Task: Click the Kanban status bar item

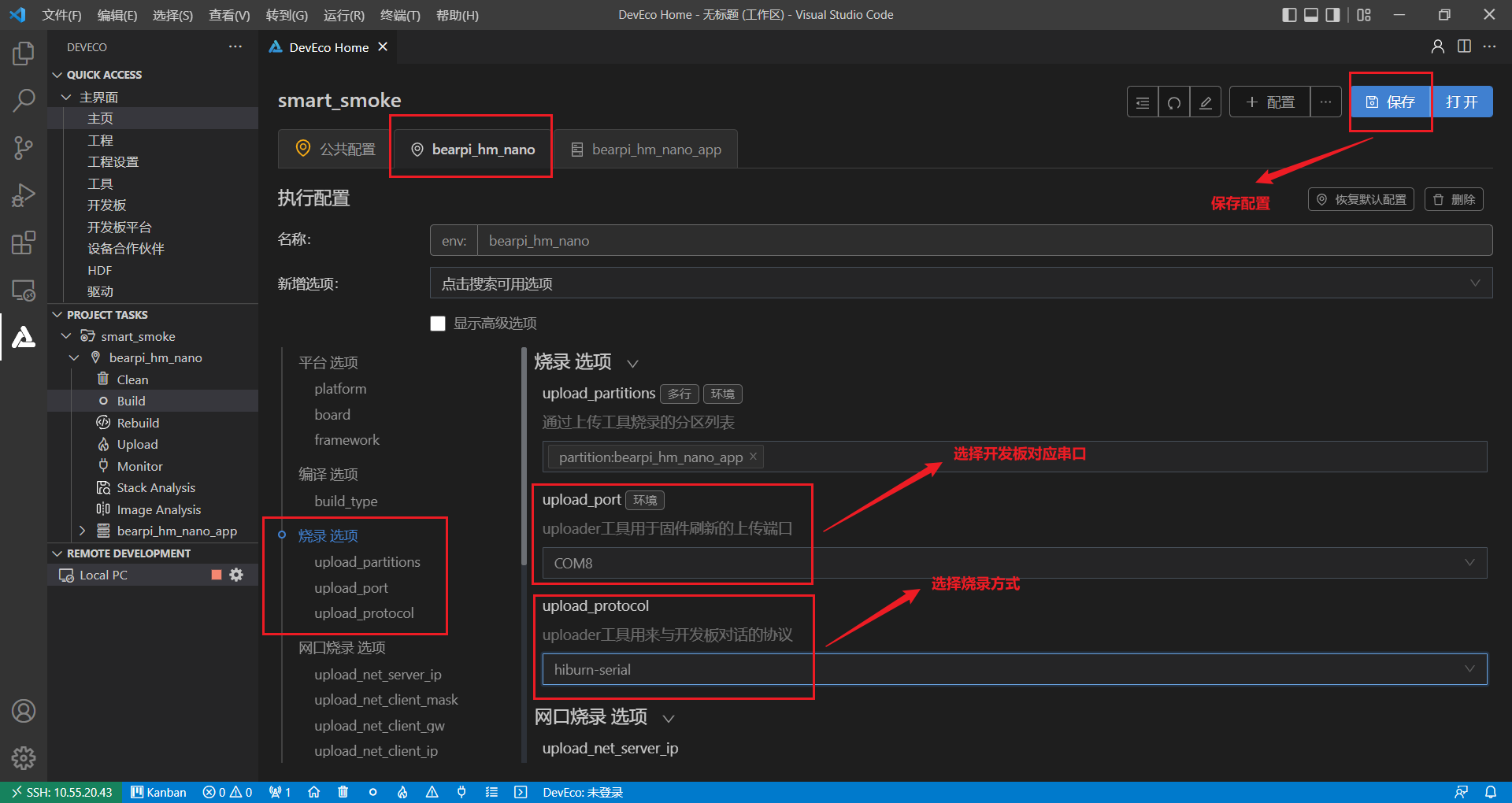Action: click(x=158, y=792)
